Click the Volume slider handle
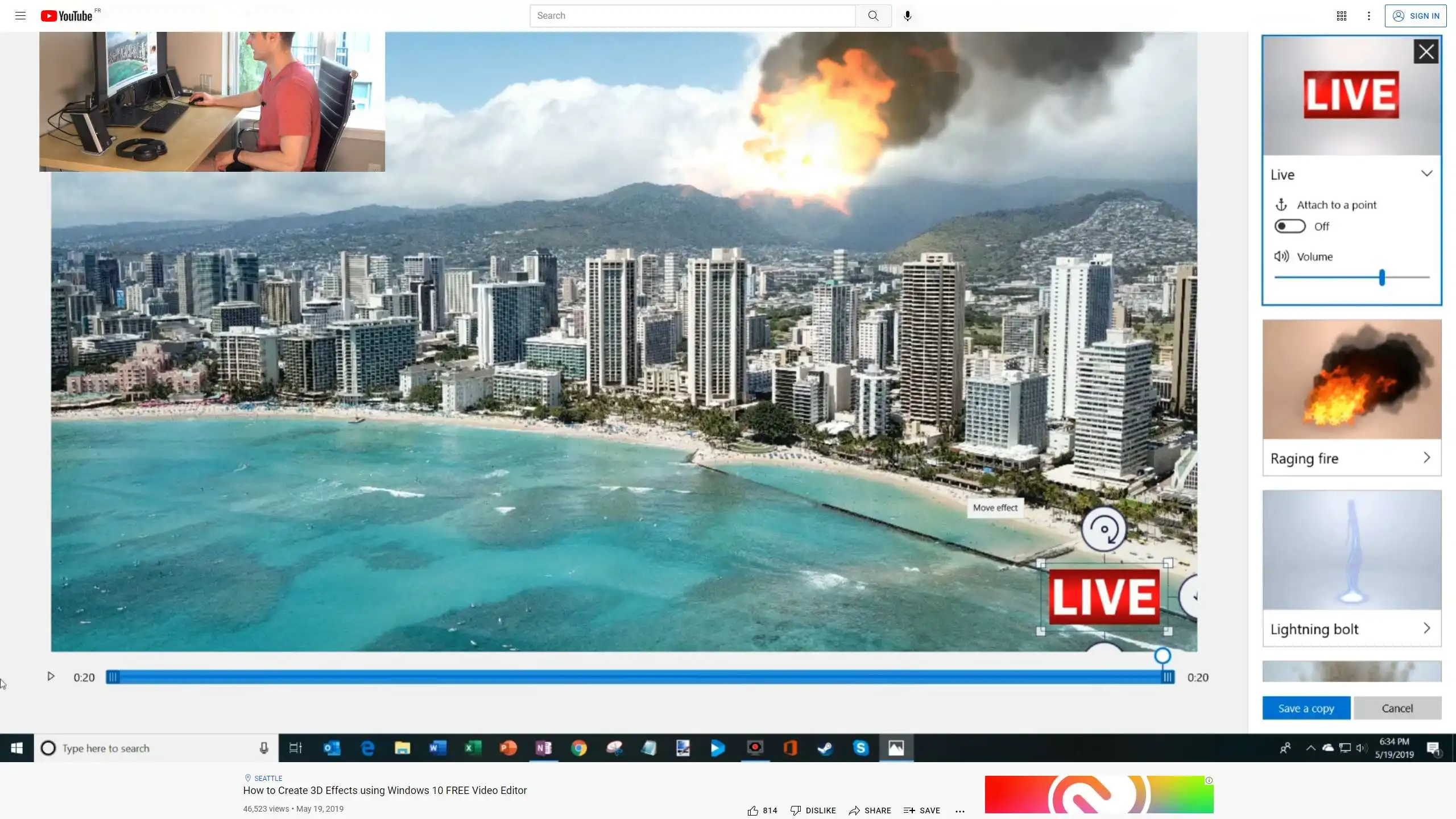1456x819 pixels. [x=1381, y=278]
